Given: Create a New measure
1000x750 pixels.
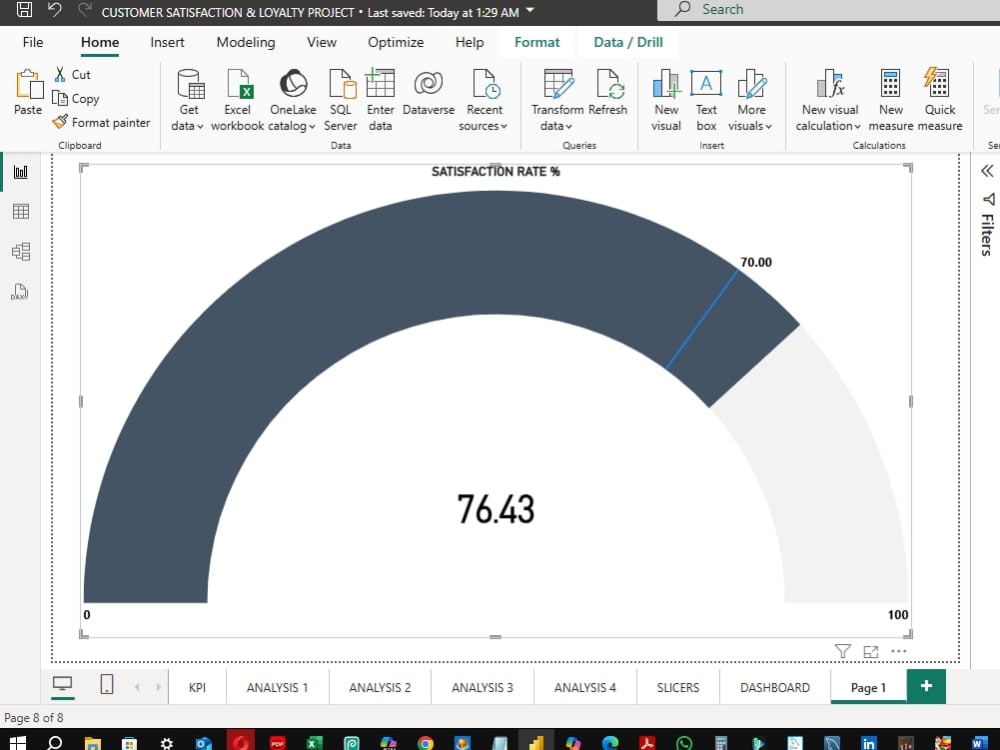Looking at the screenshot, I should click(890, 99).
